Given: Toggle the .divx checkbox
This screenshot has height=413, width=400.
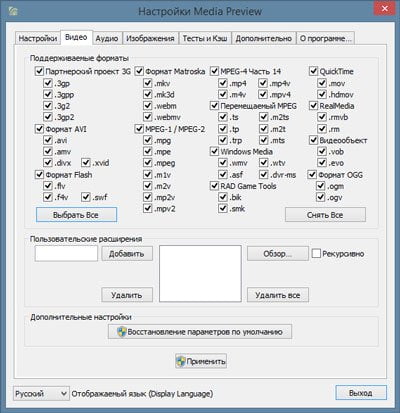Looking at the screenshot, I should 48,163.
